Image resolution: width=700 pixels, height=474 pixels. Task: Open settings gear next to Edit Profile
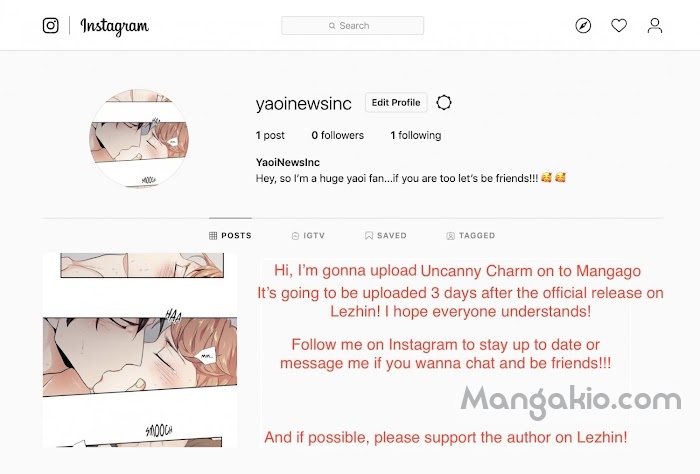[x=444, y=103]
